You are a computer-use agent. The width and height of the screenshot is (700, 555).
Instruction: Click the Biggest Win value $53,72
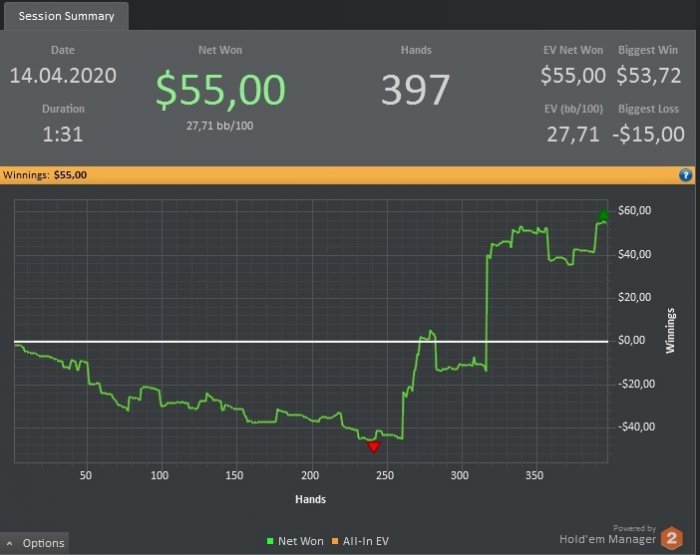[649, 75]
